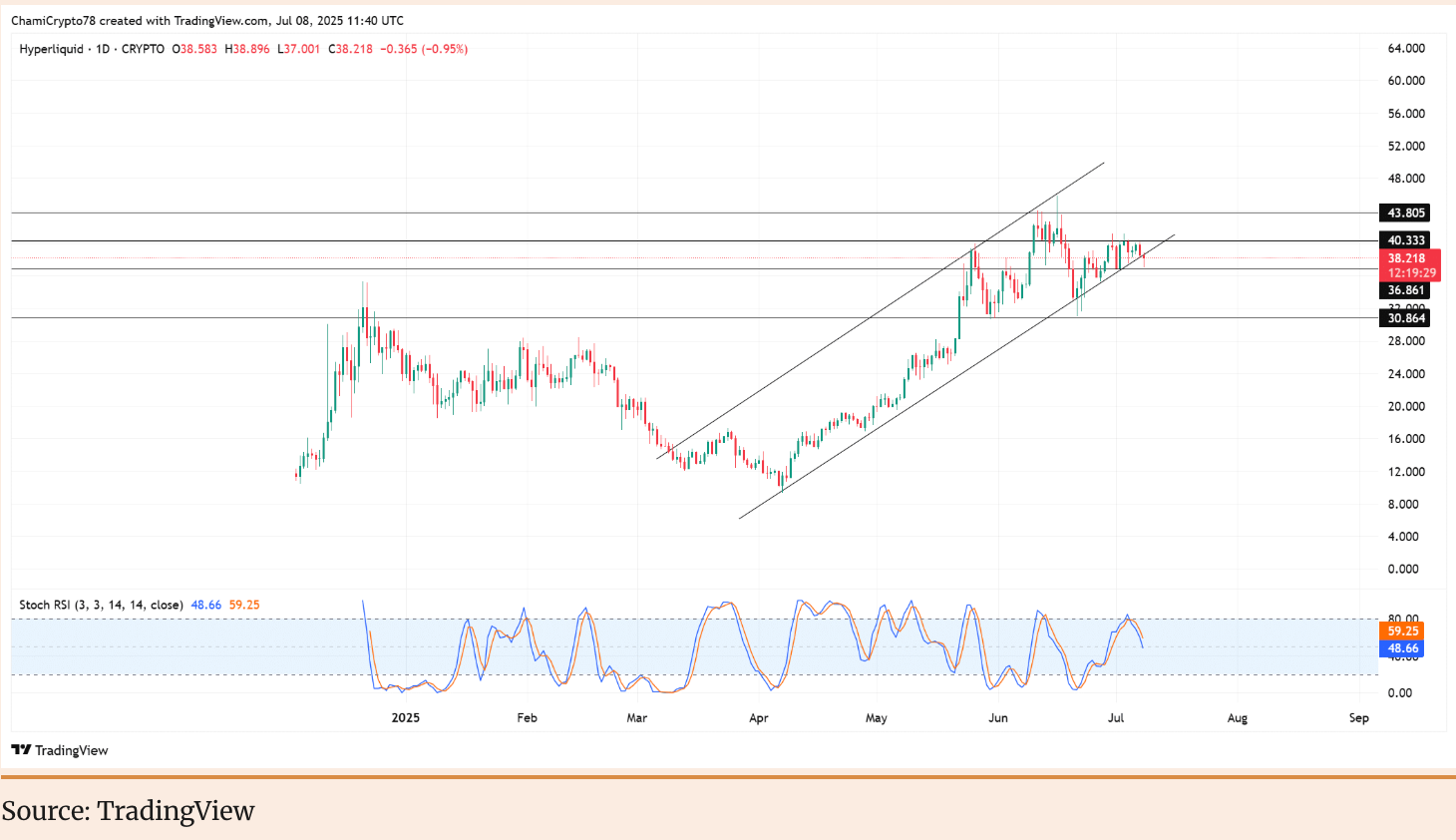The width and height of the screenshot is (1456, 840).
Task: Click the red 38.218 current price tag
Action: coord(1406,257)
